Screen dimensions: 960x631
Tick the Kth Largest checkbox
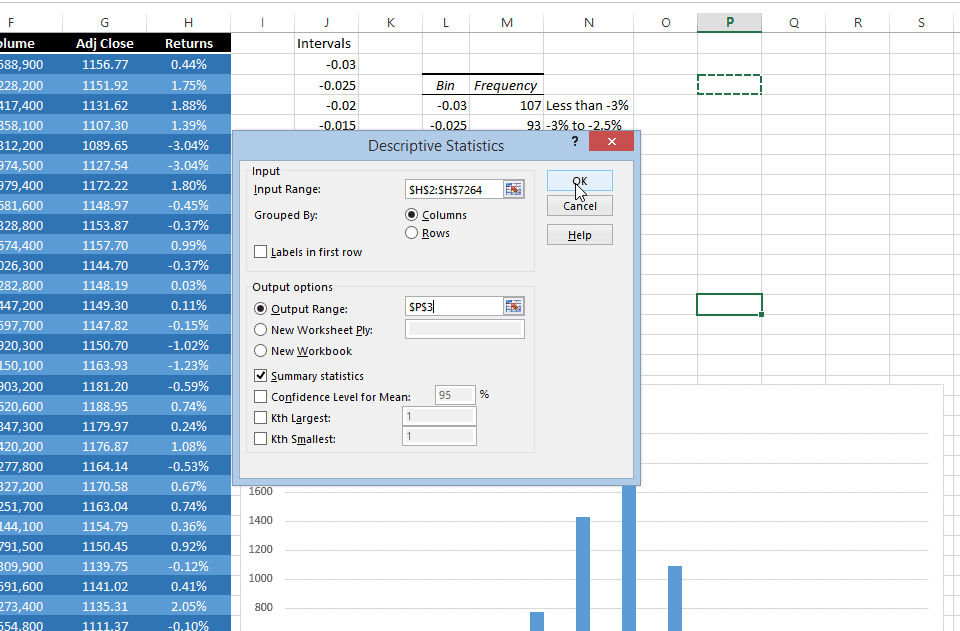(262, 418)
